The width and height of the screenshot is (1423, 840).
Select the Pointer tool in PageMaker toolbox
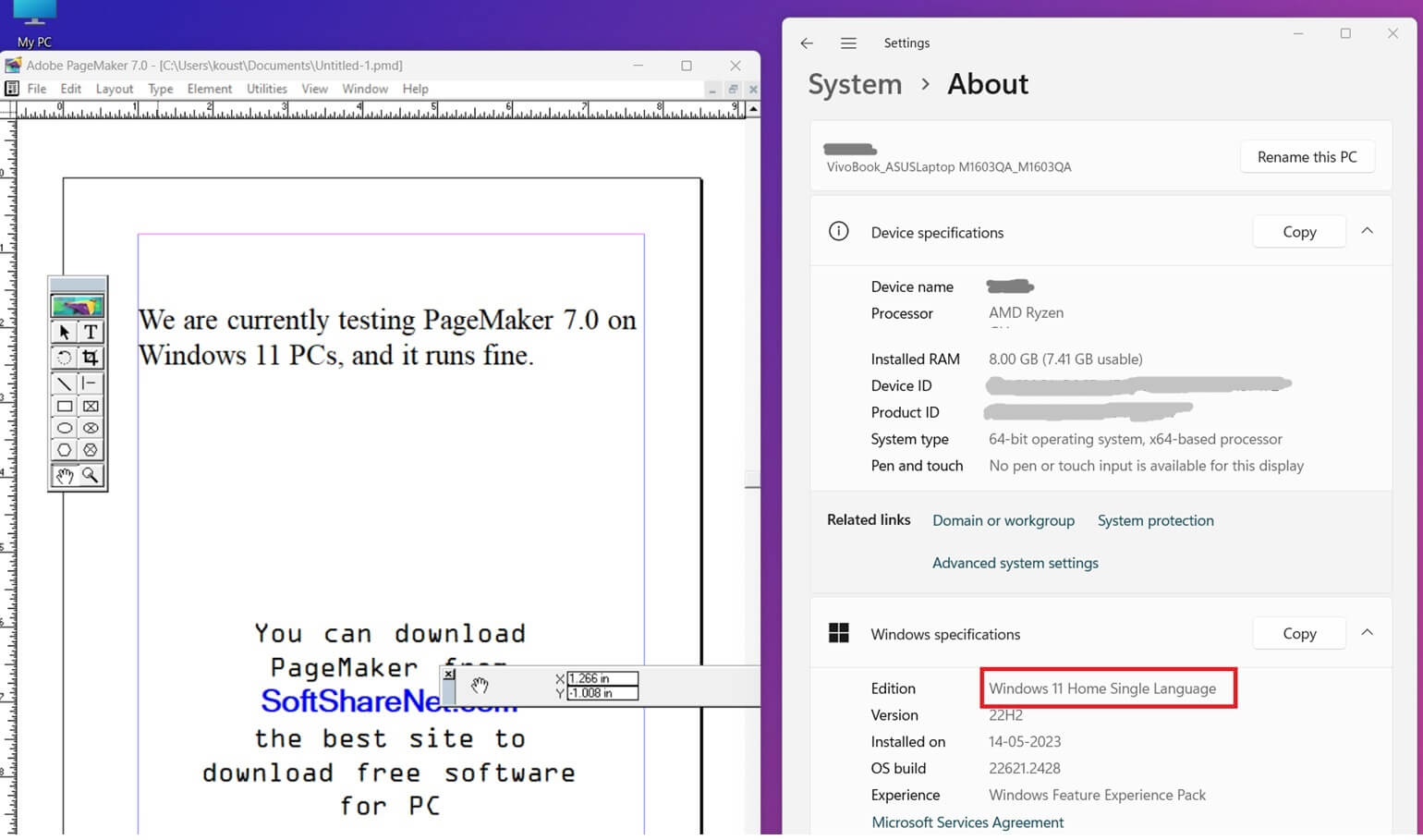(64, 332)
